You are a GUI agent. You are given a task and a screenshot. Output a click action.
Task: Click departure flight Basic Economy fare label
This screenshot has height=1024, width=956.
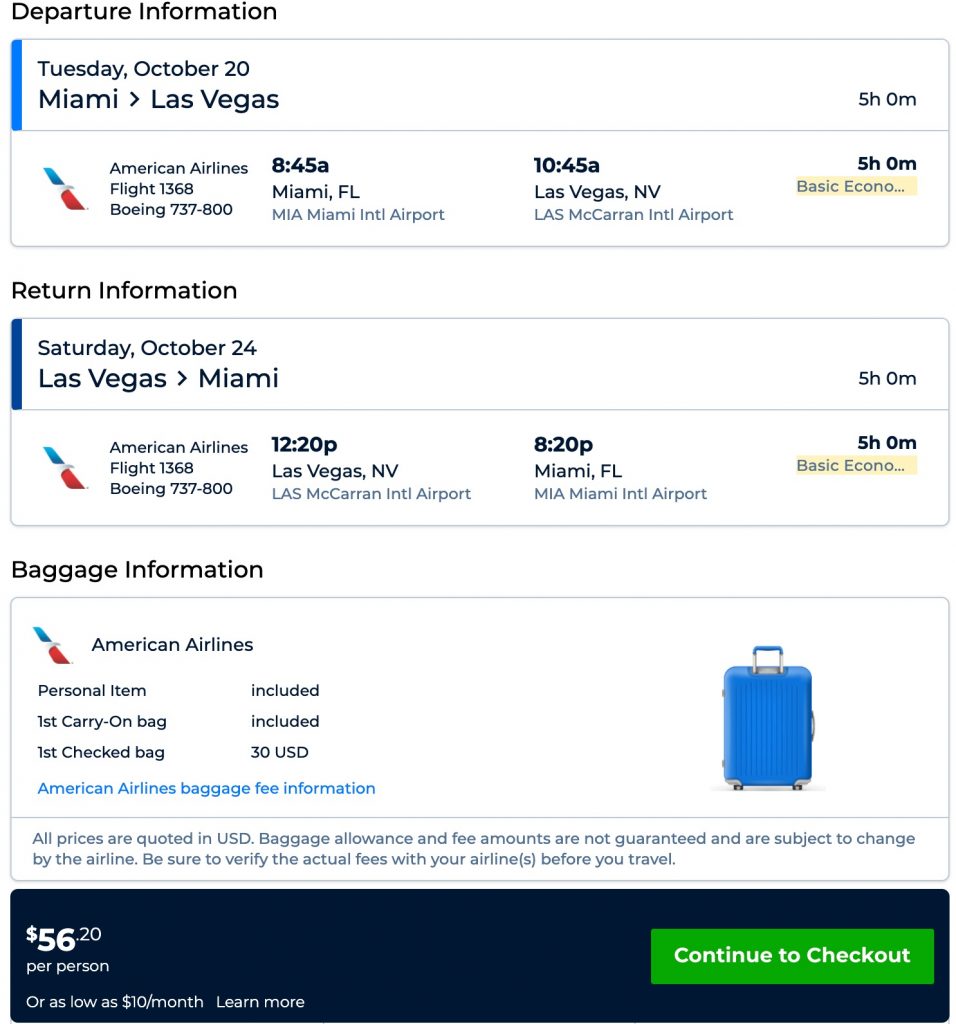(855, 186)
